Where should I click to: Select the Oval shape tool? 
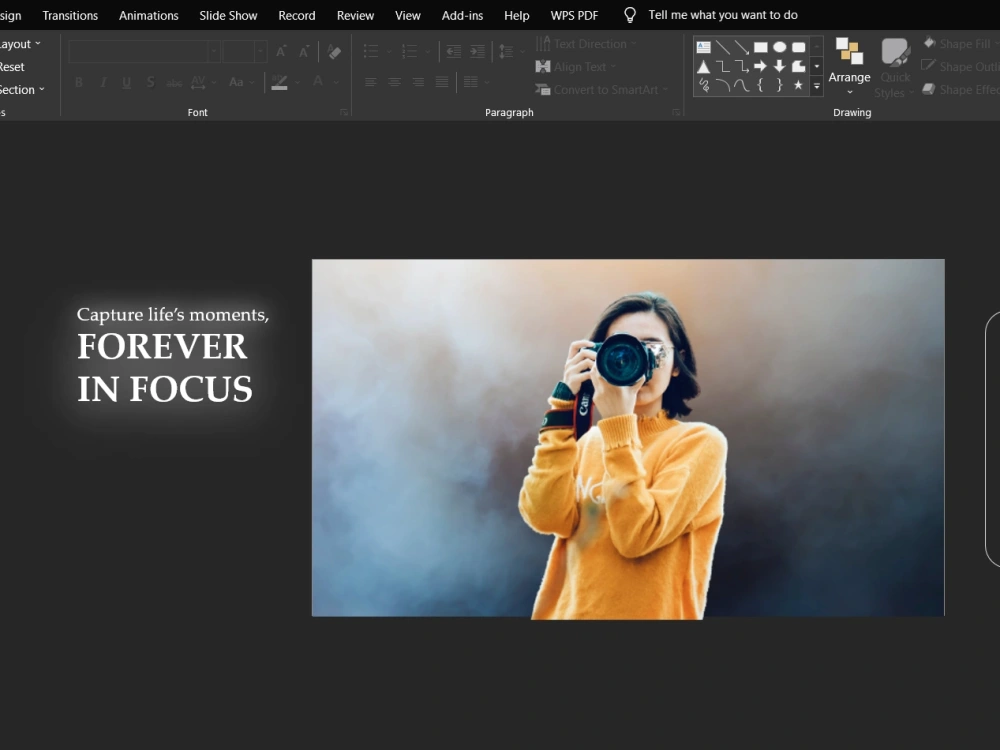pyautogui.click(x=780, y=46)
